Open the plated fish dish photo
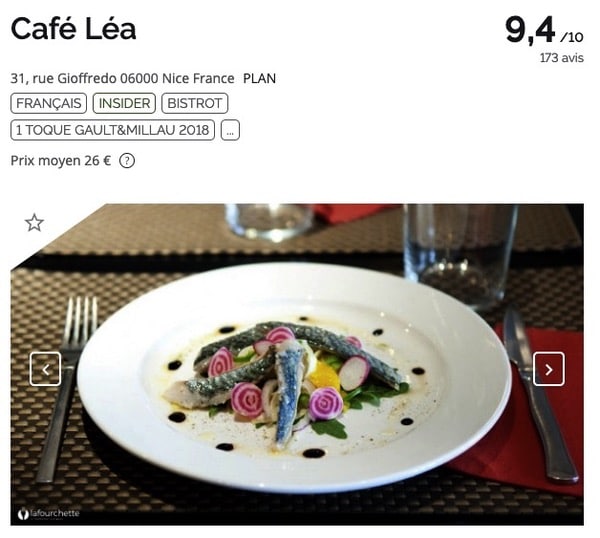Image resolution: width=600 pixels, height=538 pixels. point(297,364)
